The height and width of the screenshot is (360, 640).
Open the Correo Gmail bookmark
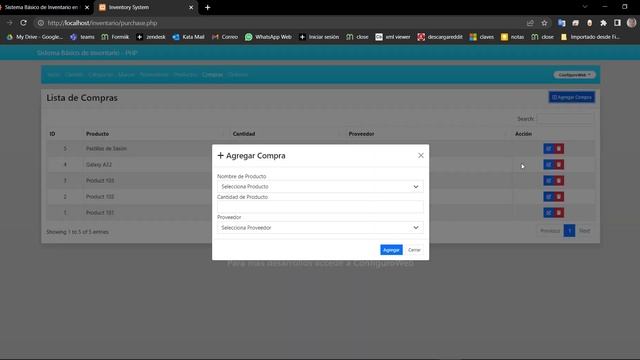[224, 37]
